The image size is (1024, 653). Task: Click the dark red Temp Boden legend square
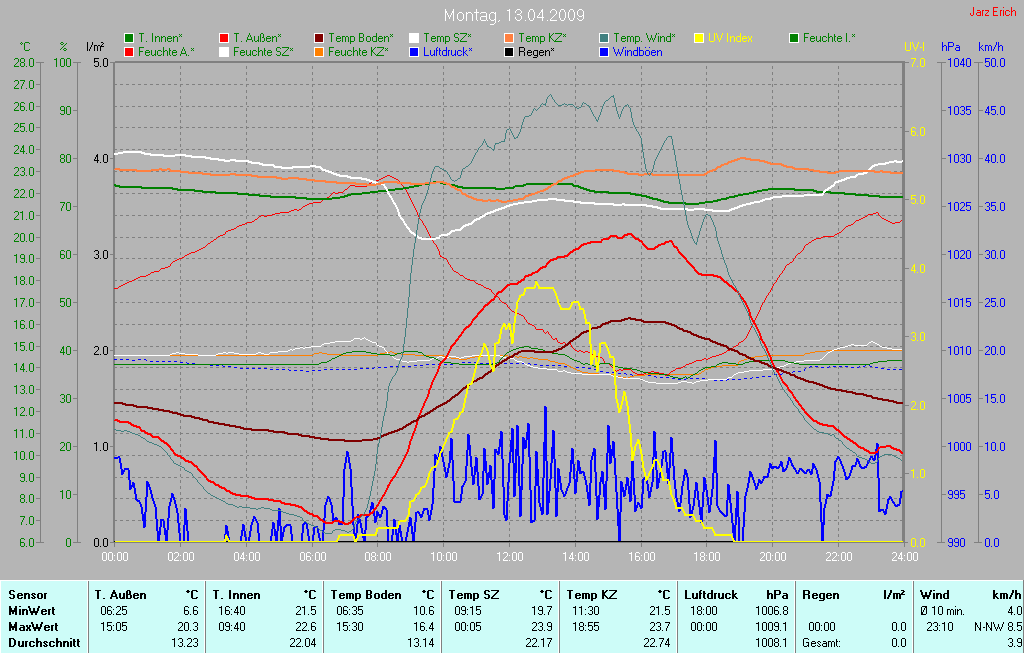[x=319, y=38]
